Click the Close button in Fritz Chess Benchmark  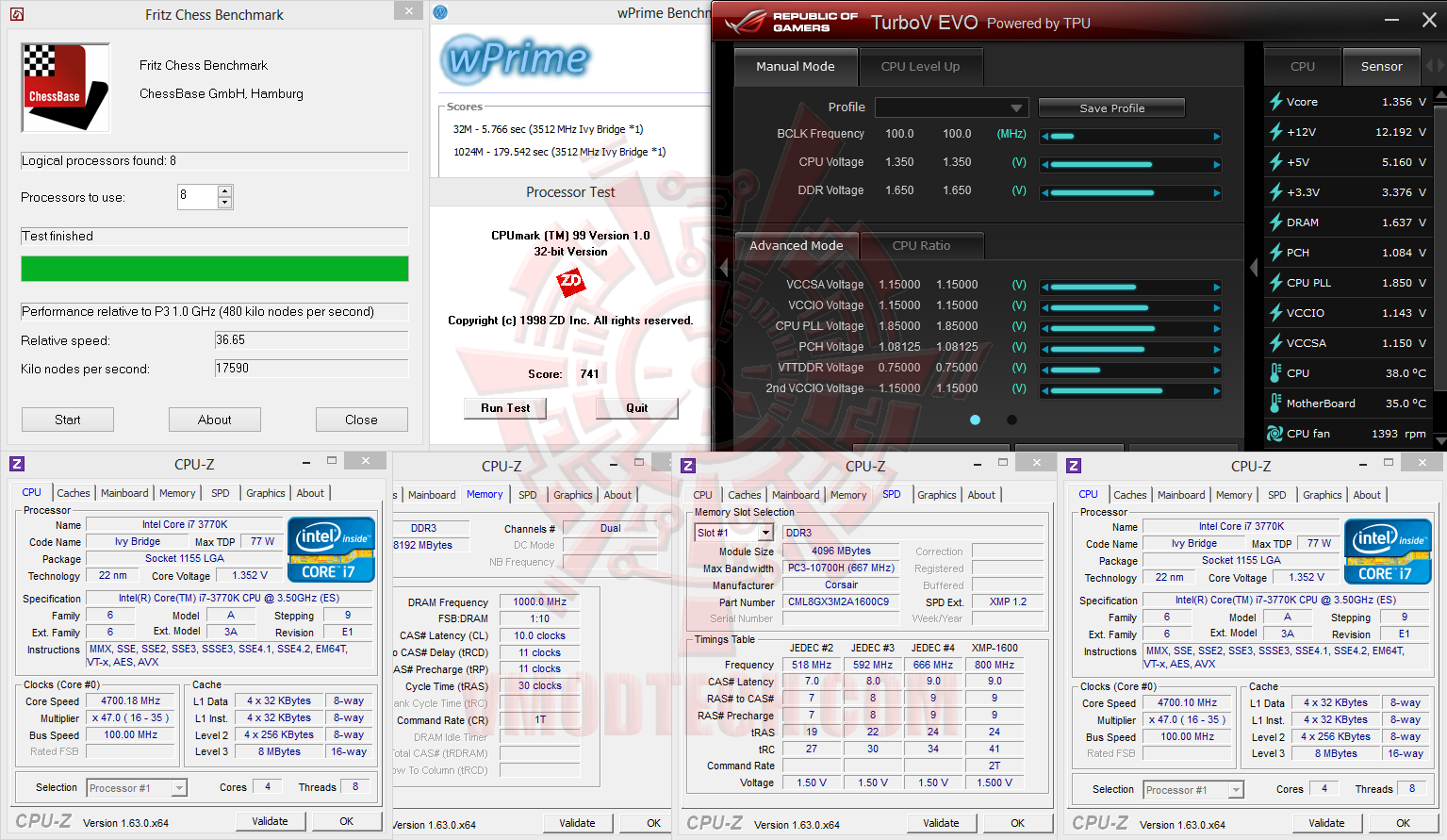tap(361, 420)
